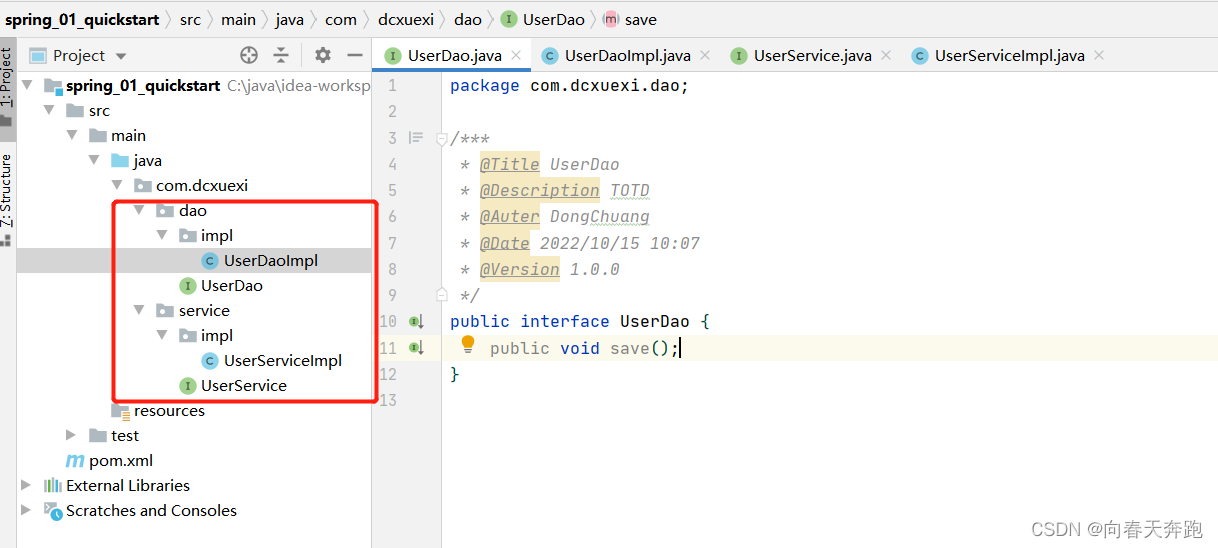Expand the test folder arrow
Image resolution: width=1218 pixels, height=548 pixels.
[x=71, y=436]
